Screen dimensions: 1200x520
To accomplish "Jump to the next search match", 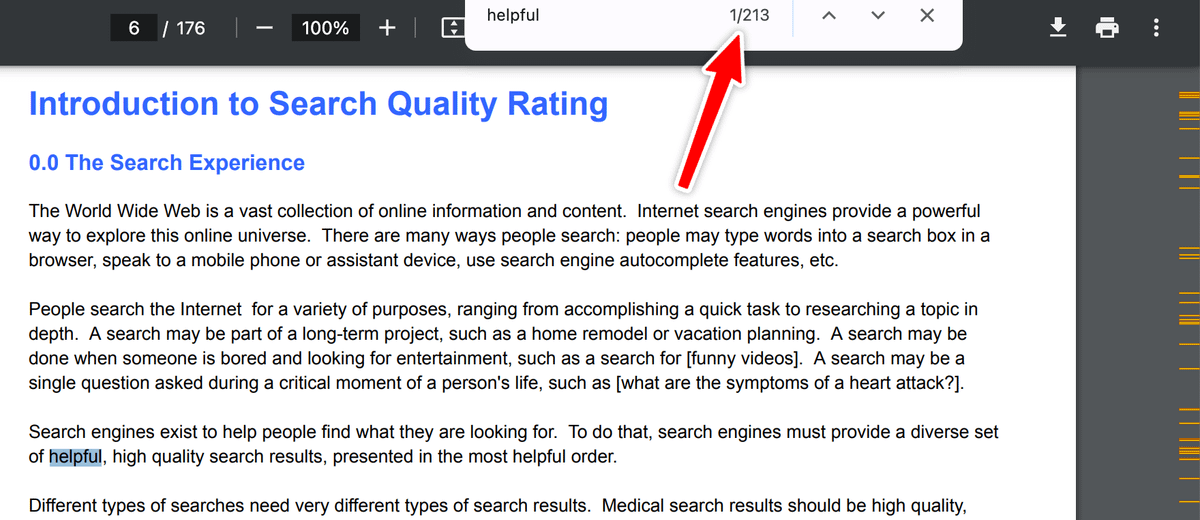I will click(x=878, y=16).
